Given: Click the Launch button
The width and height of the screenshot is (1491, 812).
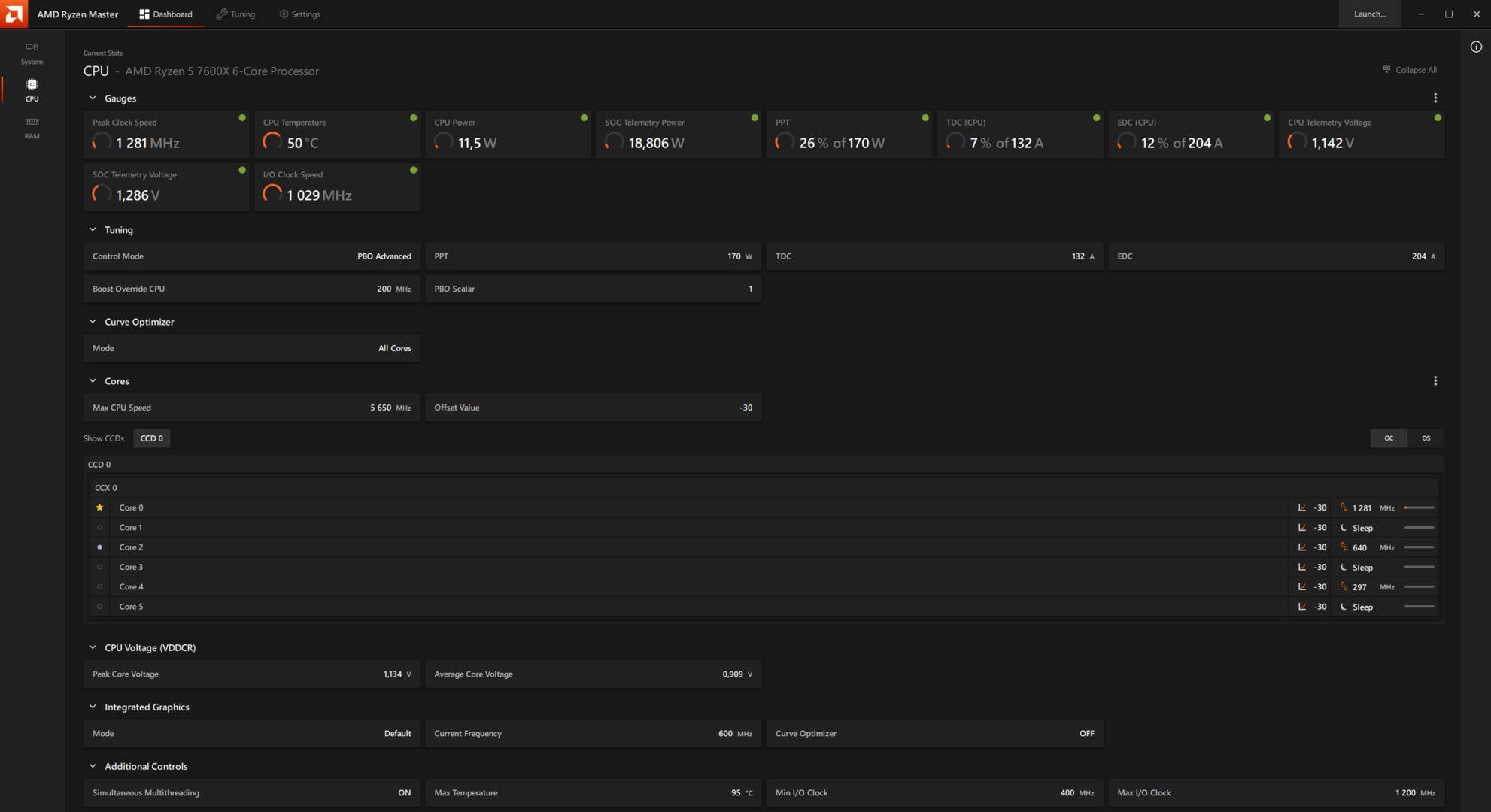Looking at the screenshot, I should coord(1370,14).
